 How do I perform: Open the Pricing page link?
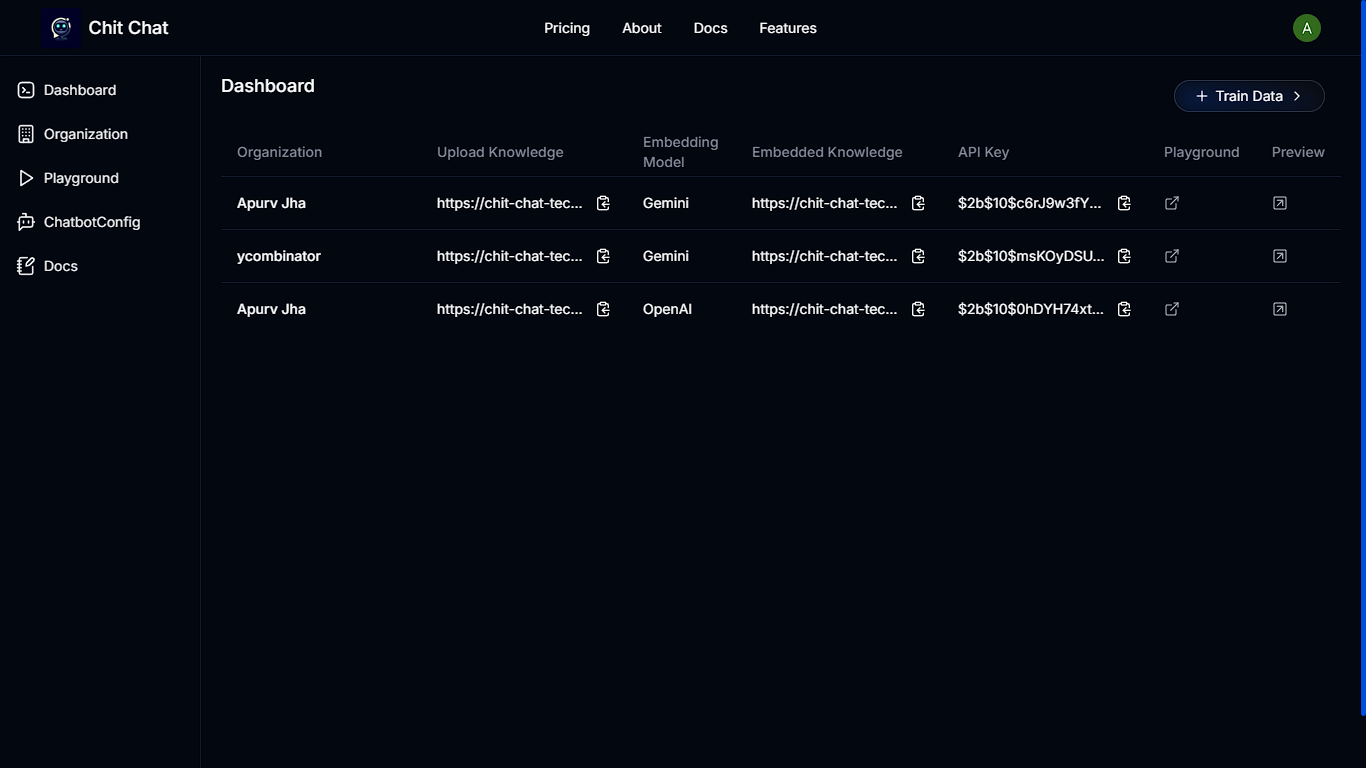tap(567, 28)
